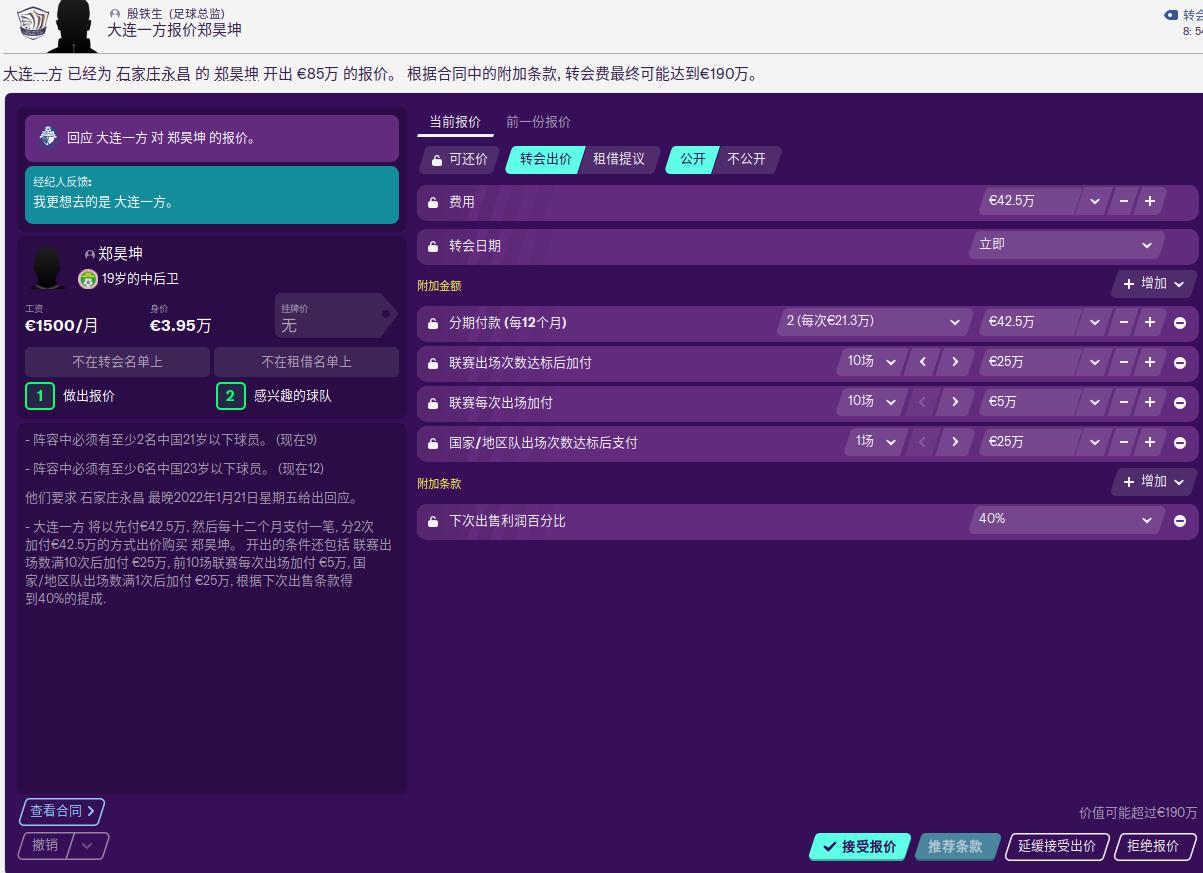The image size is (1203, 873).
Task: Increase the 费用 amount with its plus stepper
Action: [1148, 201]
